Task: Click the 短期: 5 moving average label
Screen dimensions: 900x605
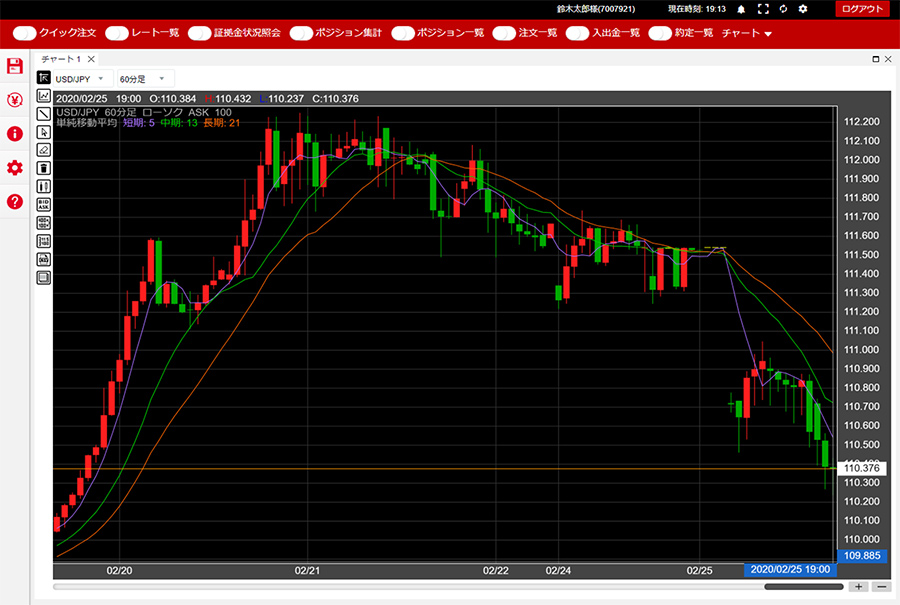Action: pyautogui.click(x=139, y=123)
